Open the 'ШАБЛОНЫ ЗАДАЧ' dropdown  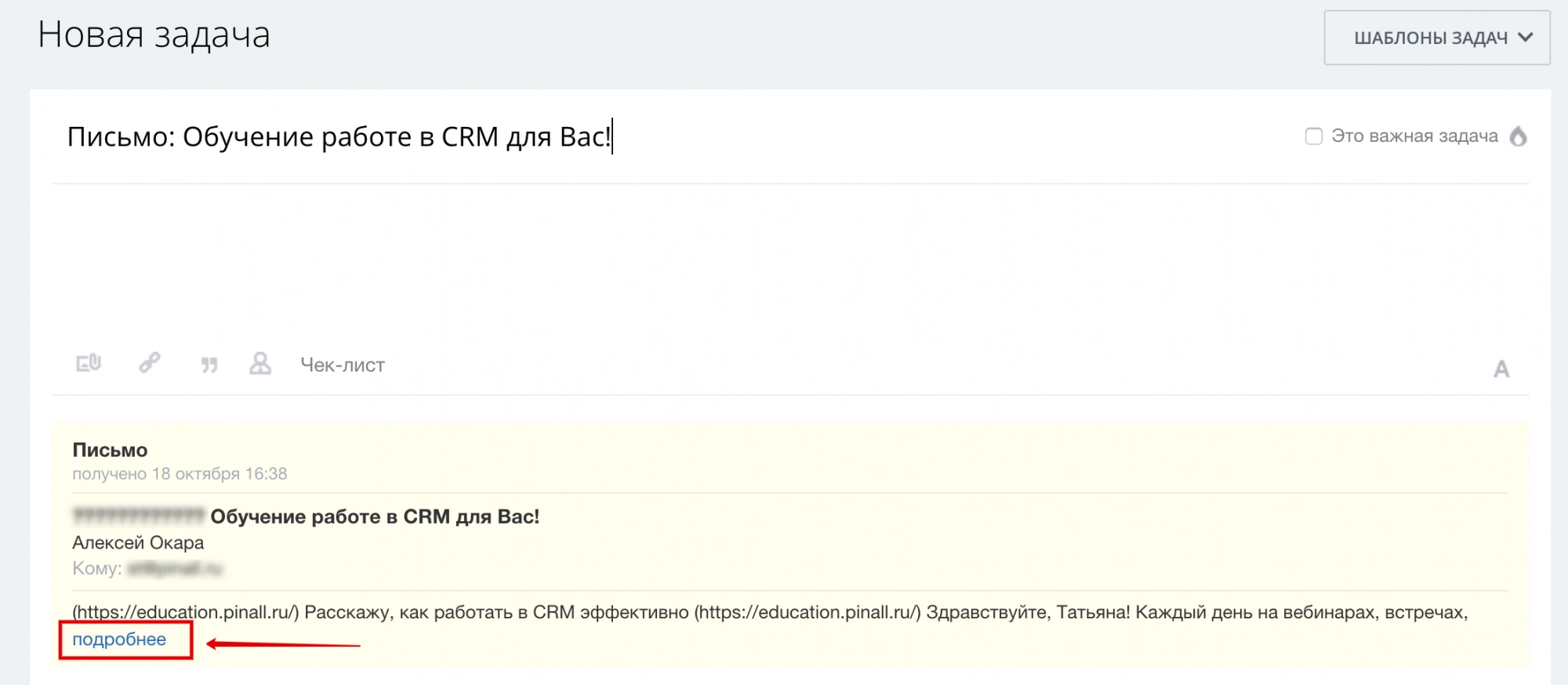click(1436, 38)
